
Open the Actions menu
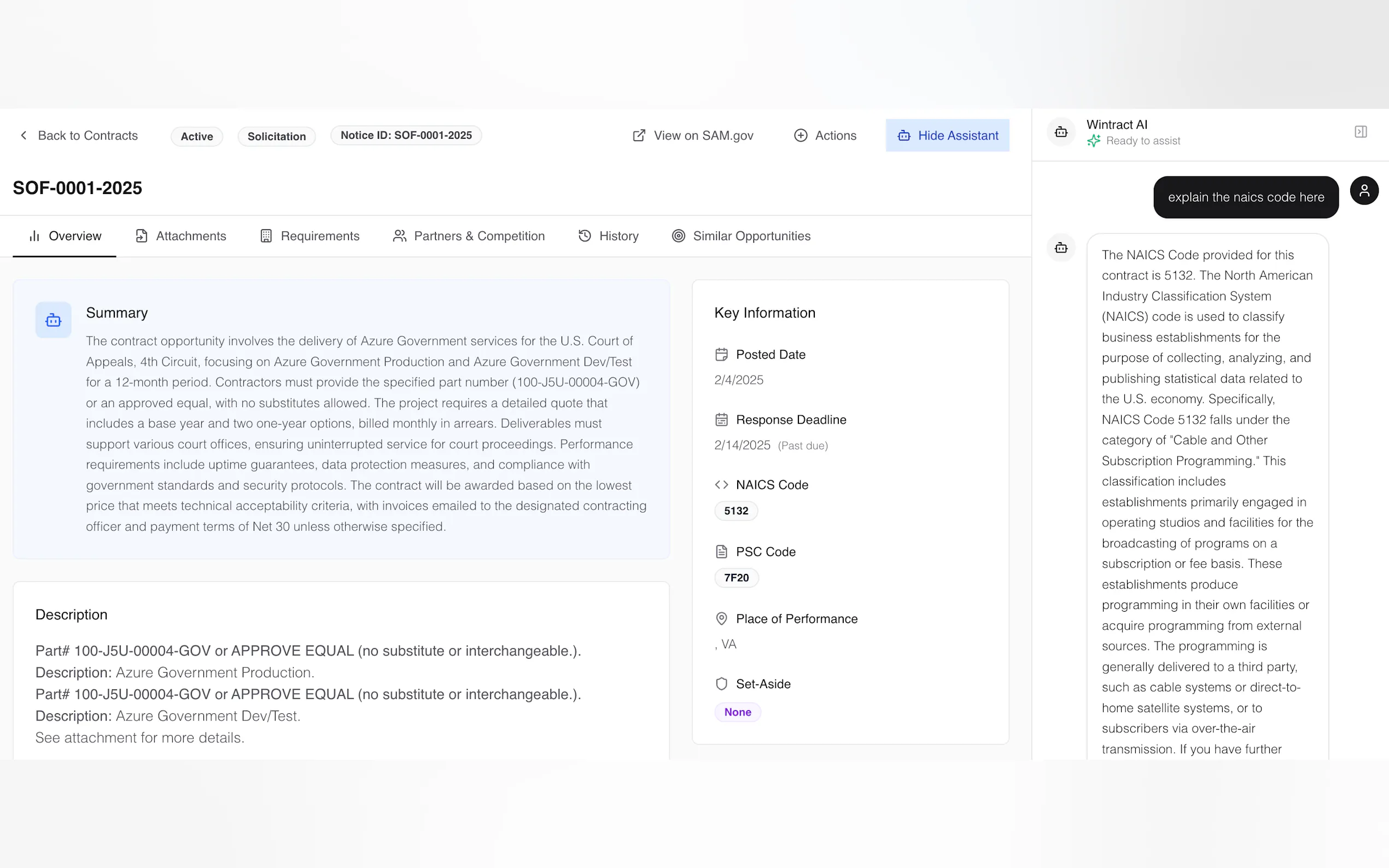point(825,136)
